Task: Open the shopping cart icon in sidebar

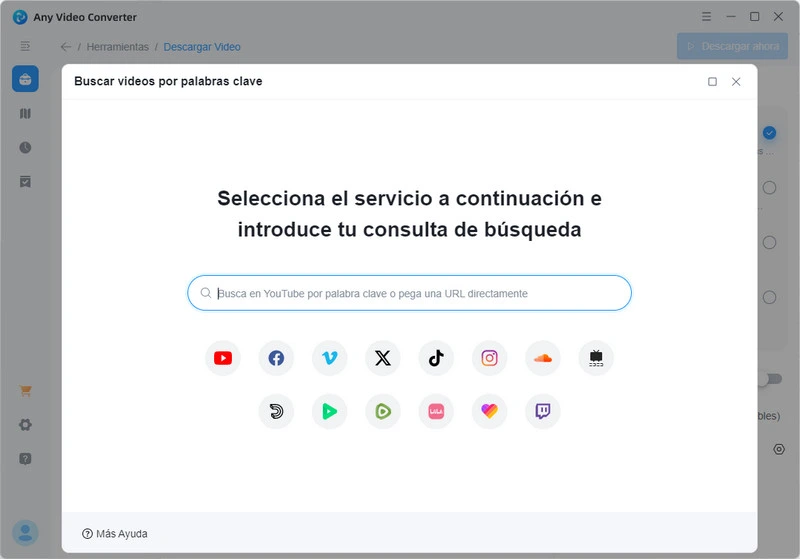Action: [x=26, y=391]
